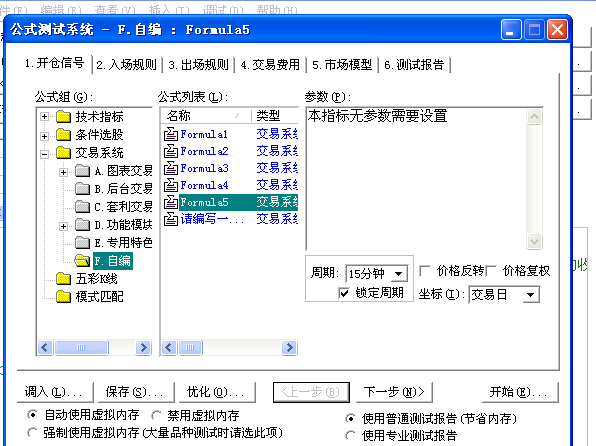Expand the 条件选股 tree node
The width and height of the screenshot is (596, 446).
point(44,136)
